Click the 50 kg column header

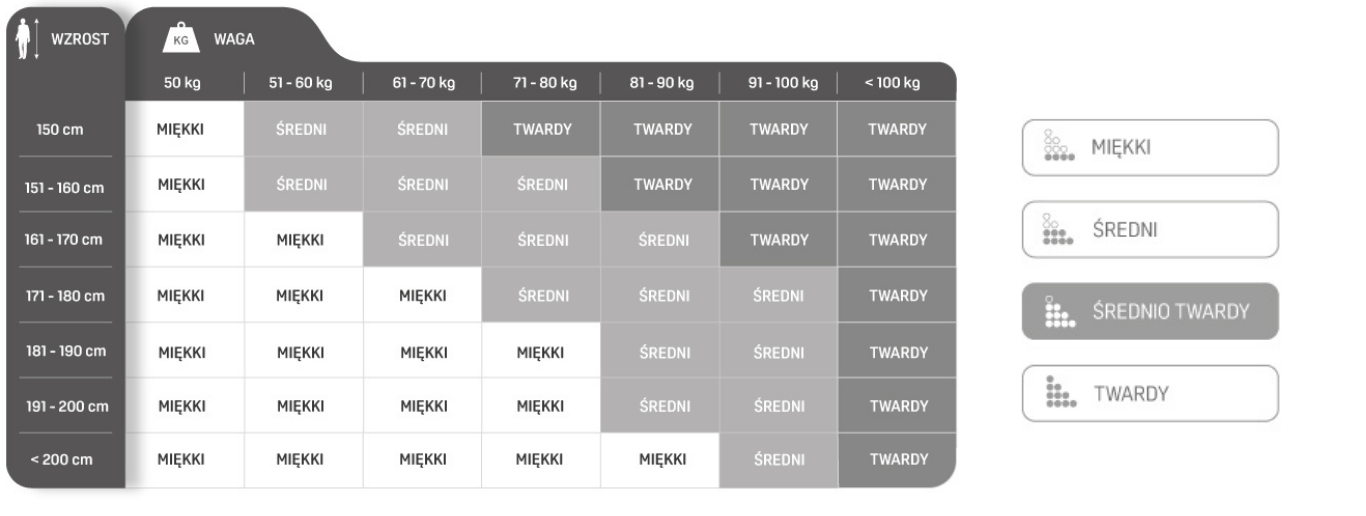pyautogui.click(x=183, y=83)
